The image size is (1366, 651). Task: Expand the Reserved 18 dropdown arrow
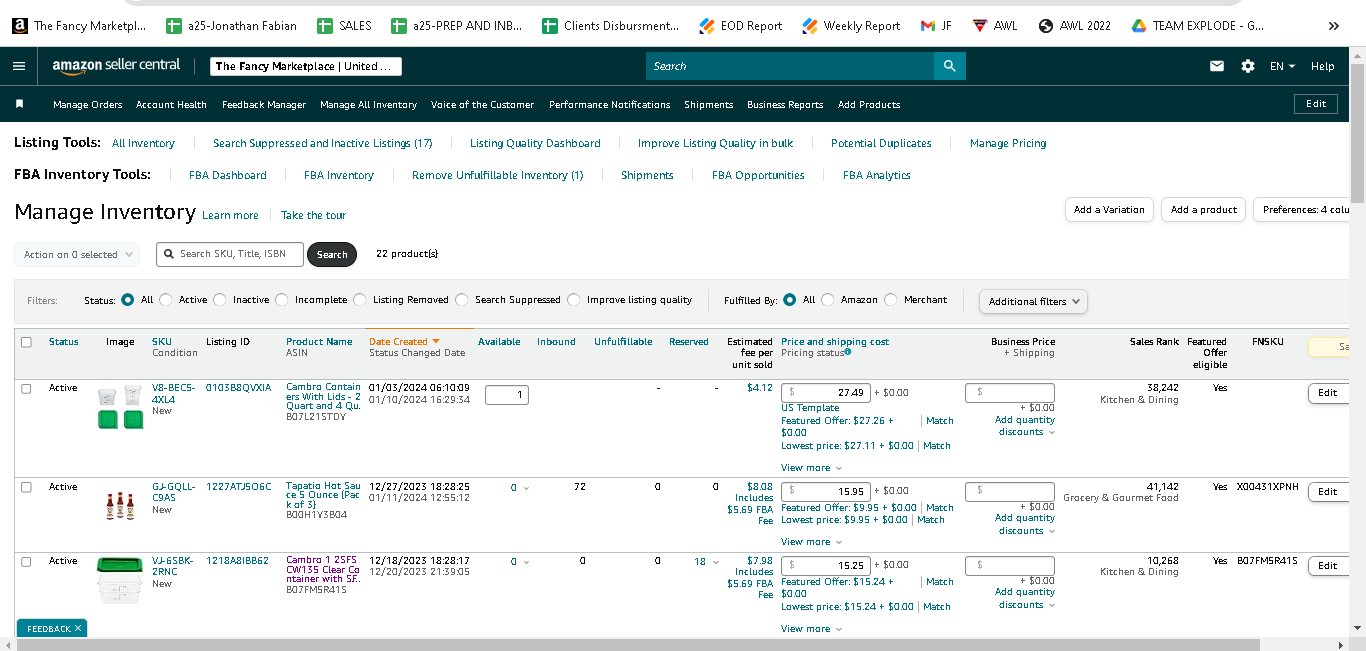[x=715, y=562]
